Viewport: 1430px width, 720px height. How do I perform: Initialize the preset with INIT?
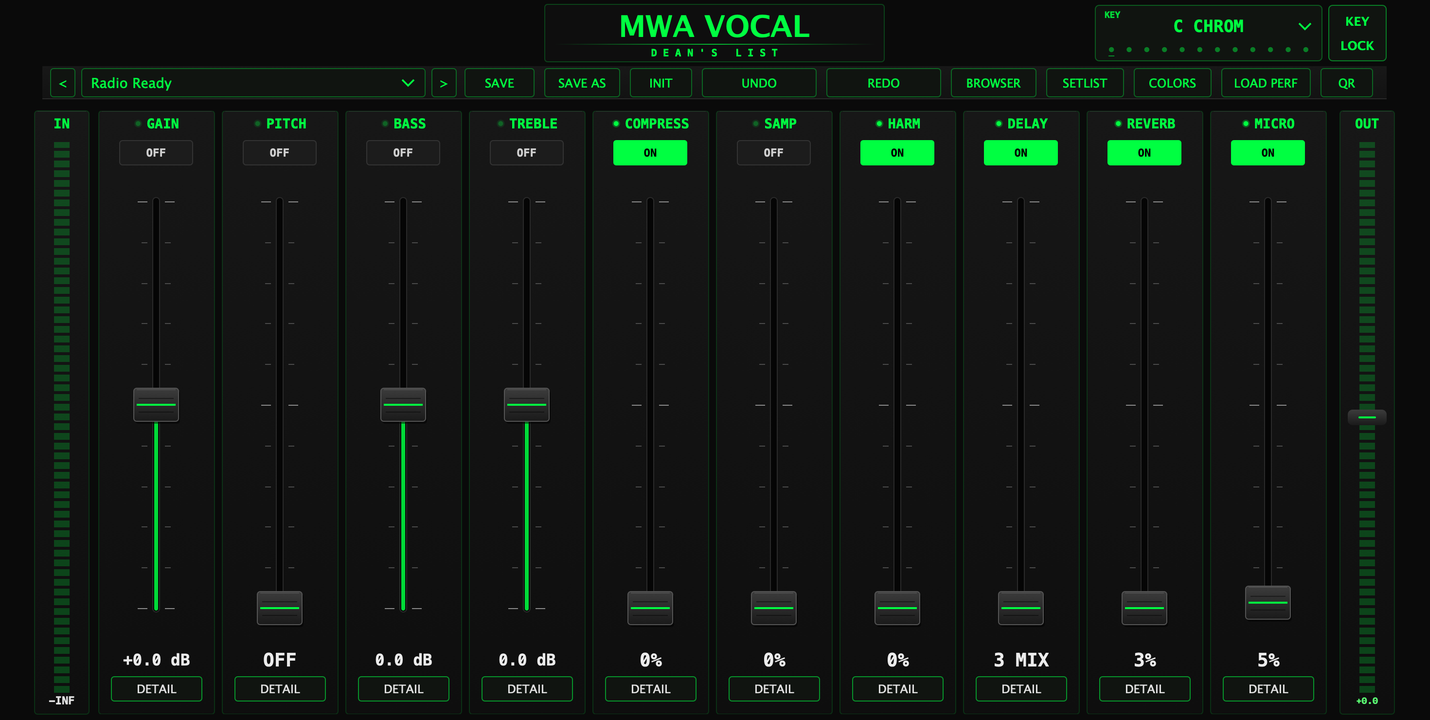click(661, 83)
